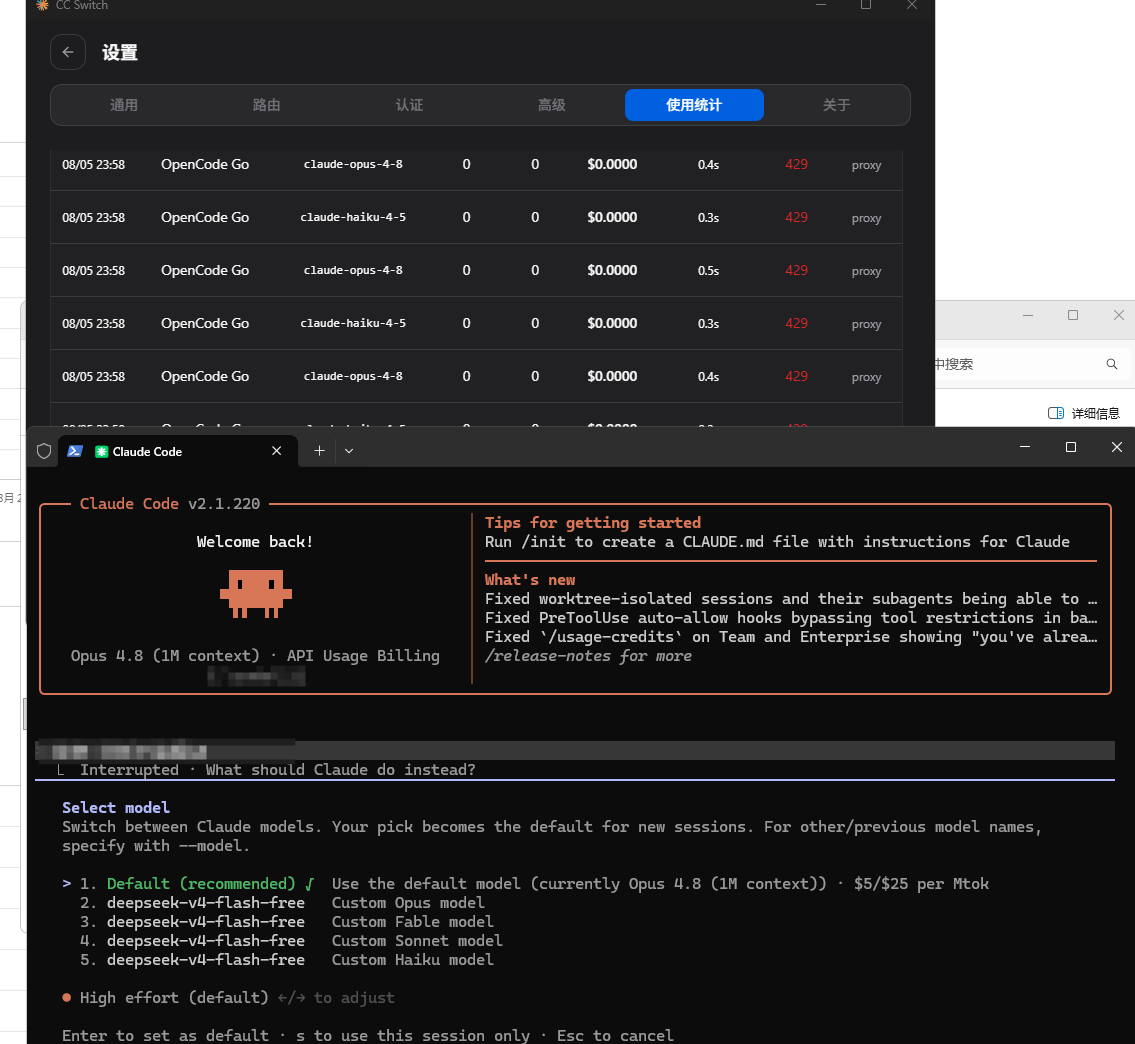1135x1044 pixels.
Task: Maximize the terminal window
Action: pyautogui.click(x=1071, y=447)
